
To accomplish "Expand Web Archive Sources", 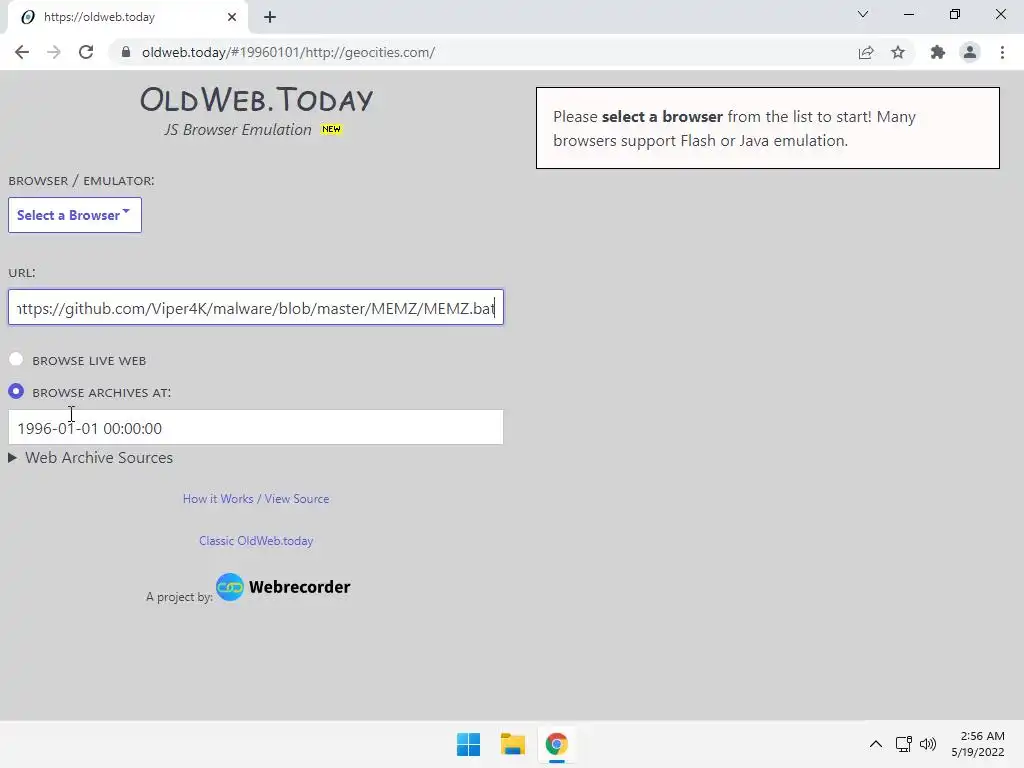I will tap(91, 458).
